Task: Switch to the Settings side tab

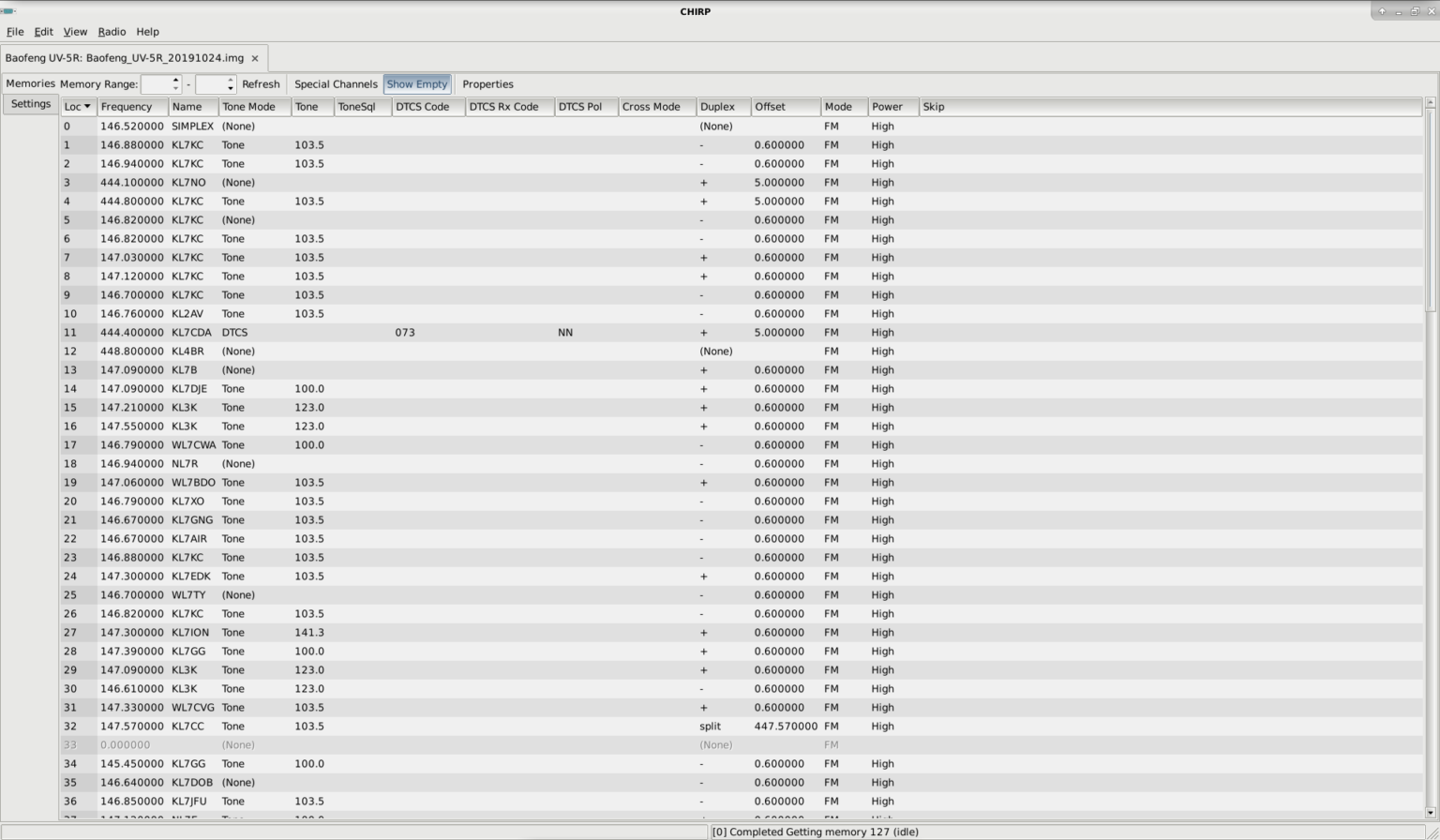Action: point(31,104)
